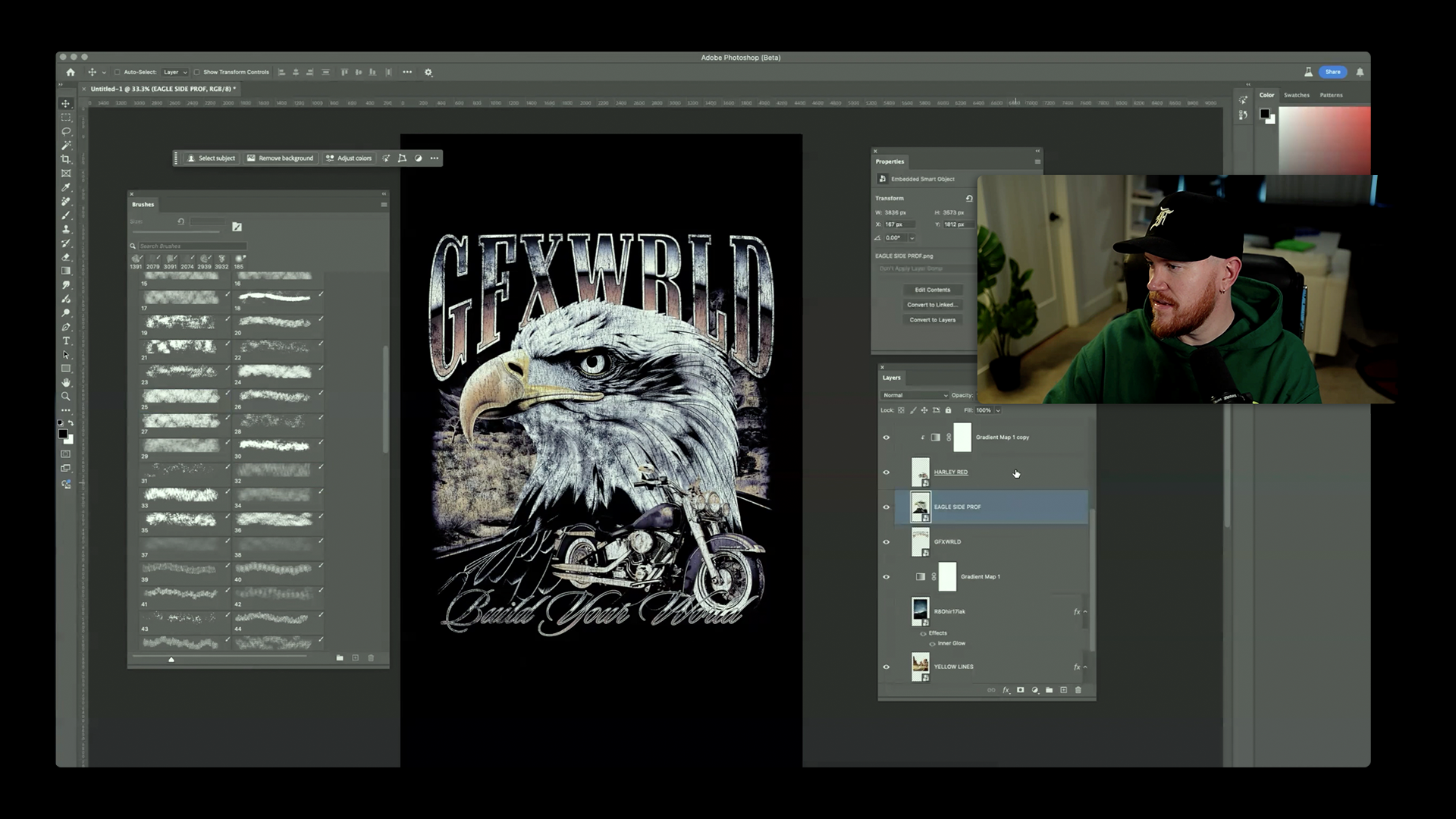The height and width of the screenshot is (819, 1456).
Task: Click the Convert to Layers button
Action: pyautogui.click(x=932, y=320)
